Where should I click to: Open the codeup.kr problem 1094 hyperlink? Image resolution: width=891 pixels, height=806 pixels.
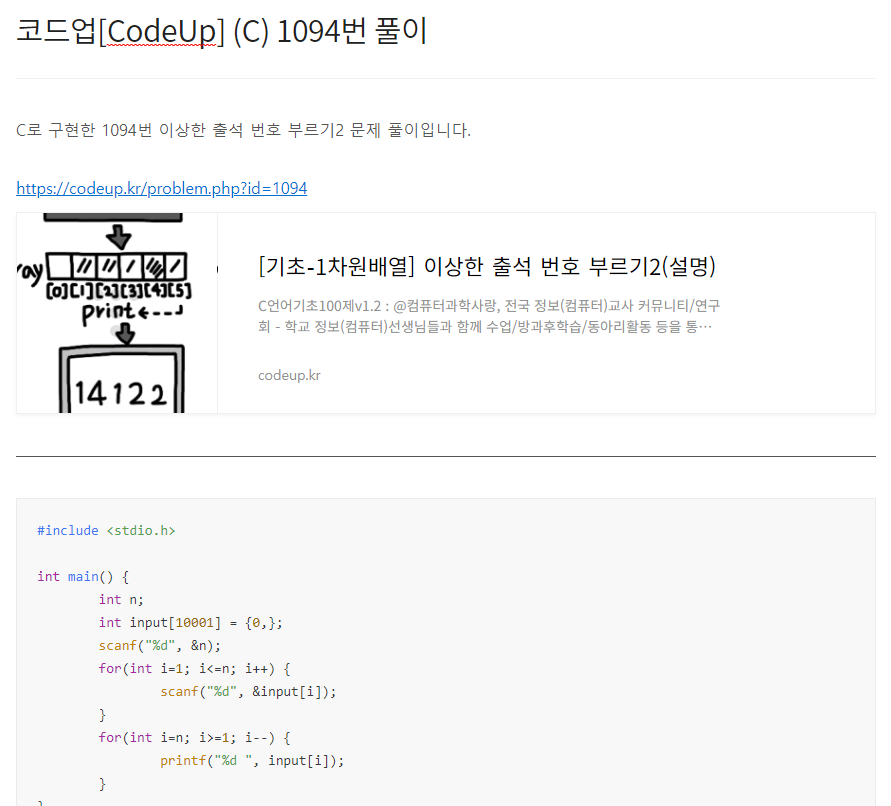pos(161,188)
